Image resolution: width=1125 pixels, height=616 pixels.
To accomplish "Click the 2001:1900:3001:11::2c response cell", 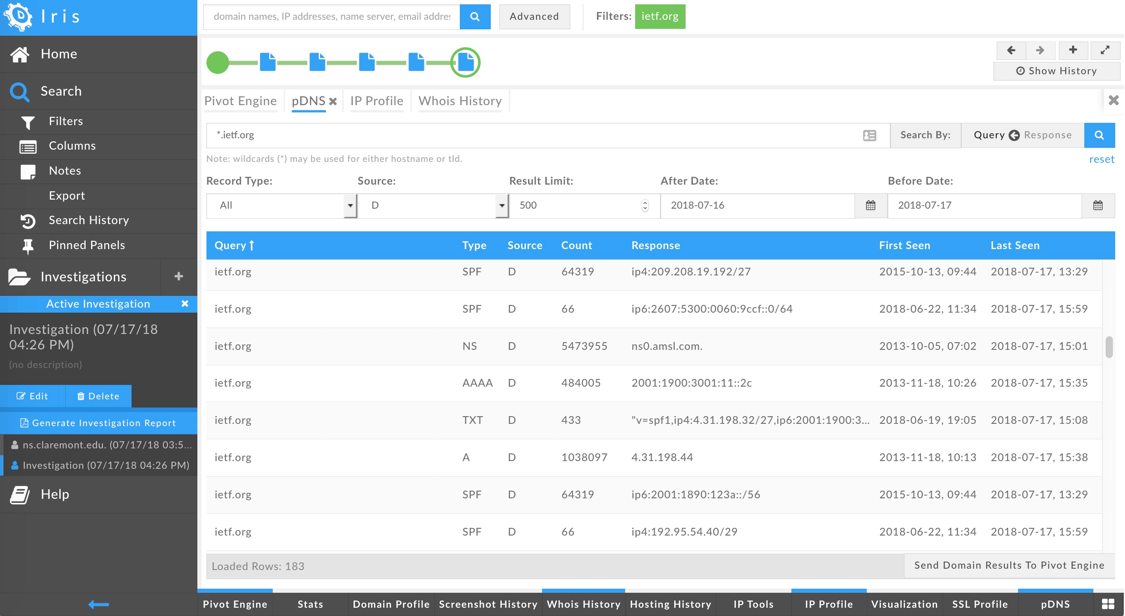I will 691,383.
